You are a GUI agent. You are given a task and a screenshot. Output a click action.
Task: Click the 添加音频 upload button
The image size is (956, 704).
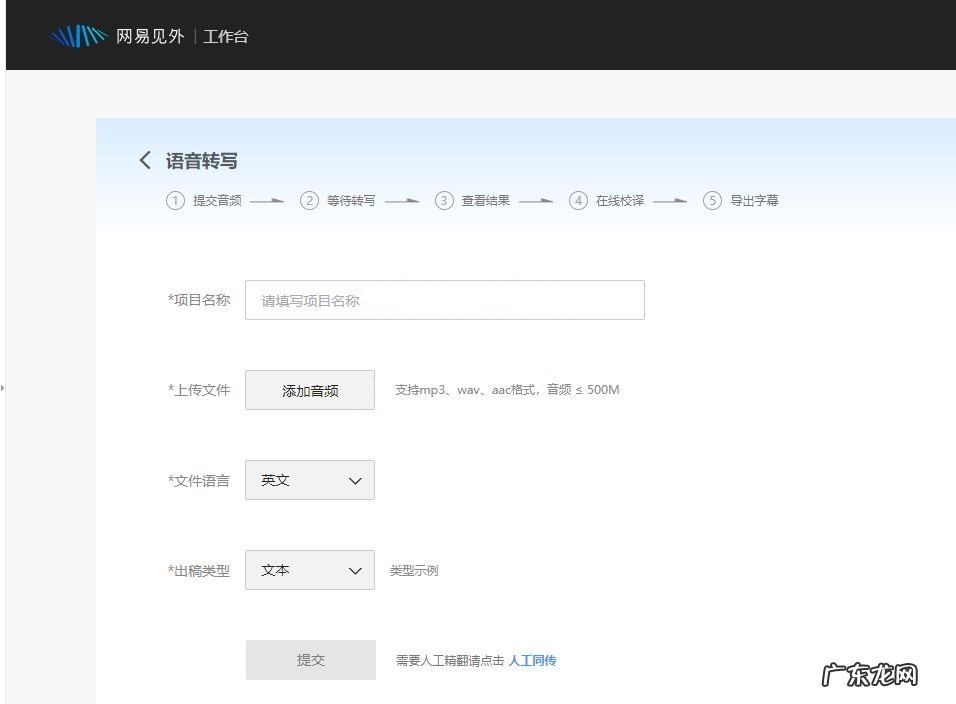[310, 390]
